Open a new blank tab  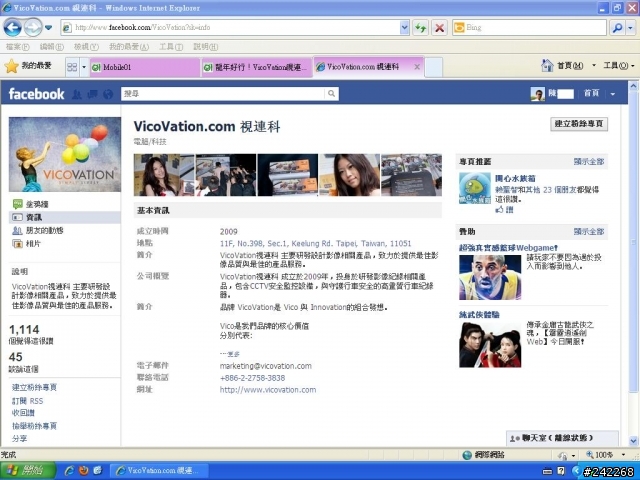[433, 67]
